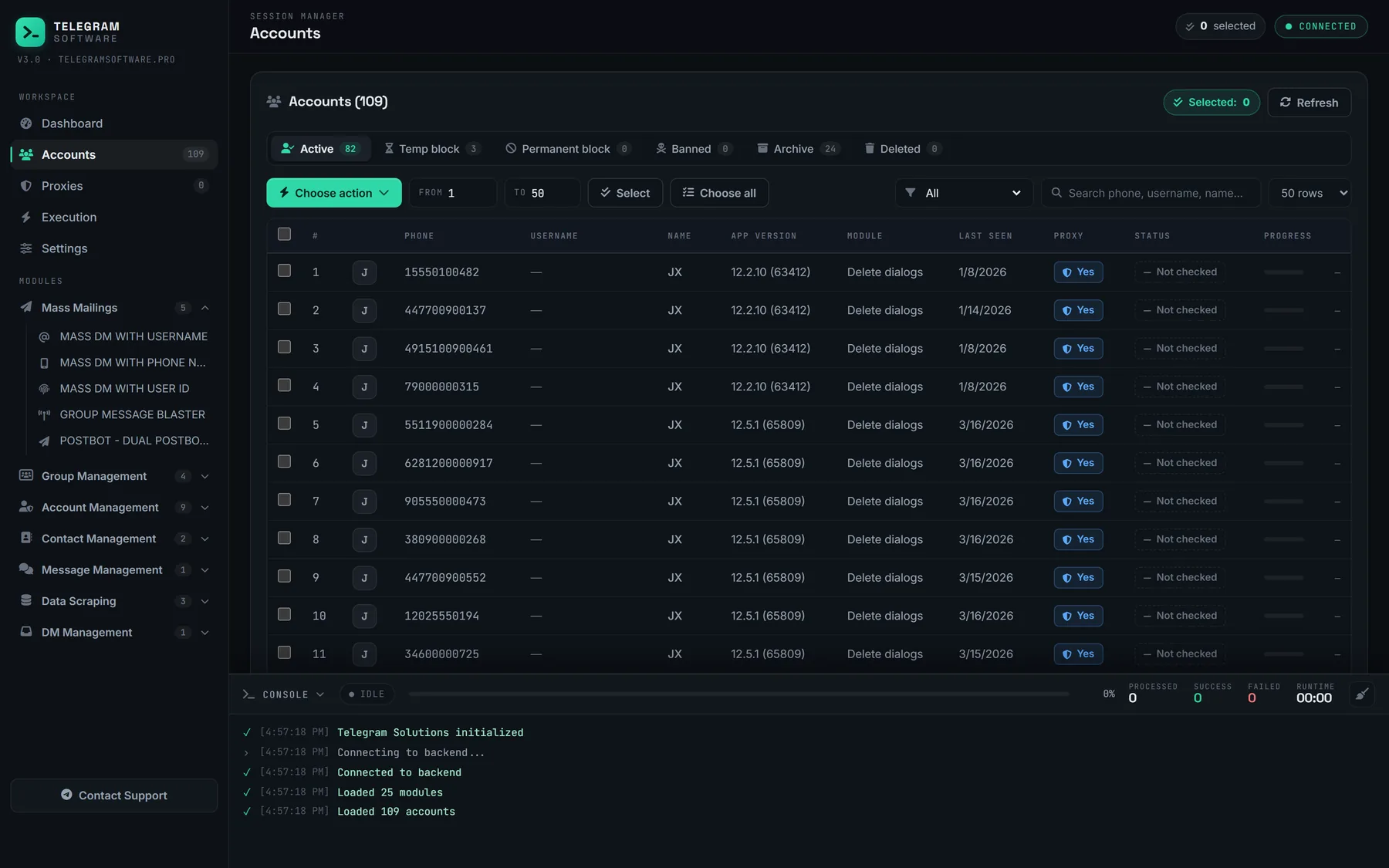Click the search phone, username field

coord(1151,193)
